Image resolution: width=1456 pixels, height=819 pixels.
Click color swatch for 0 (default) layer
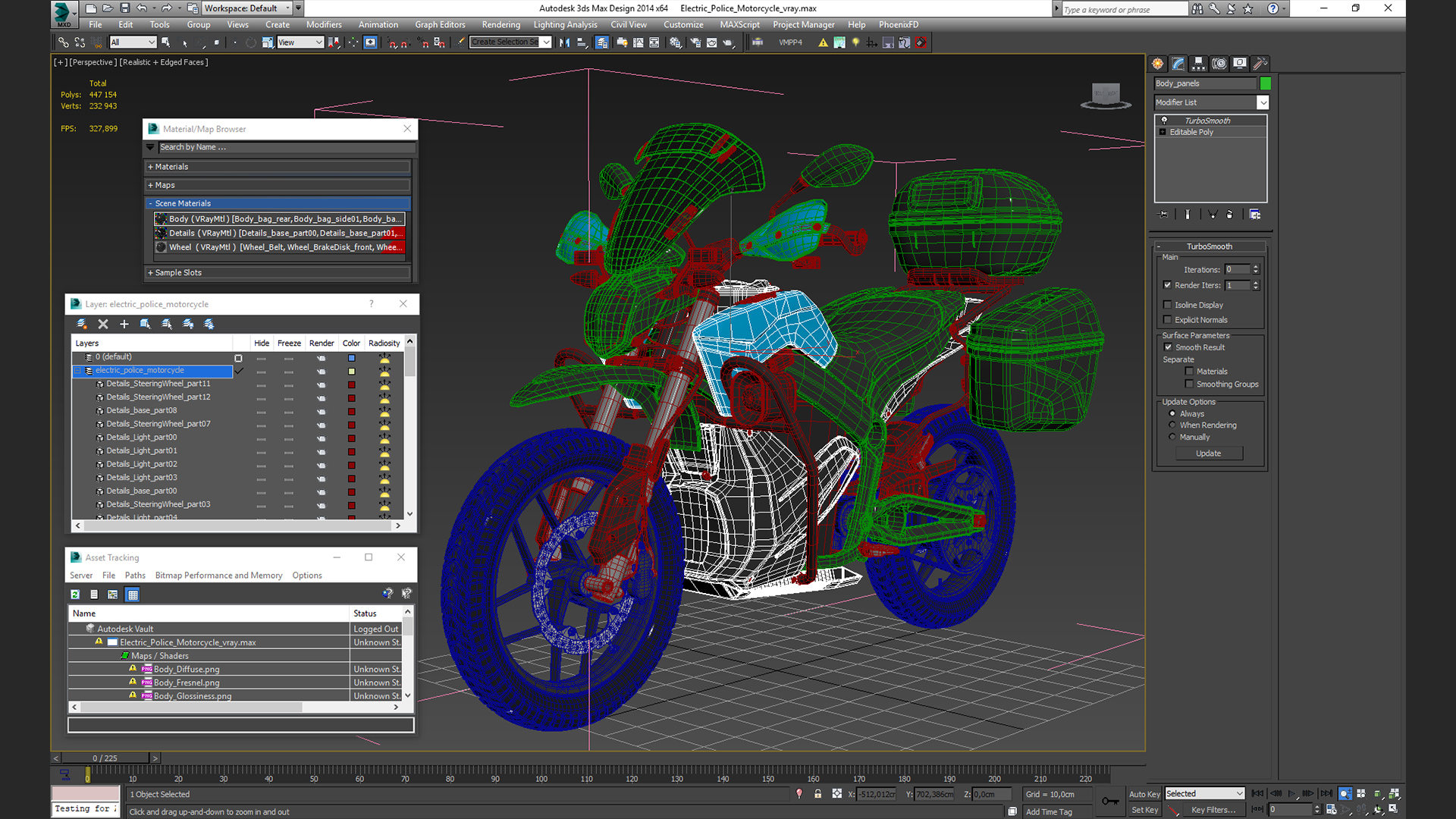(351, 358)
